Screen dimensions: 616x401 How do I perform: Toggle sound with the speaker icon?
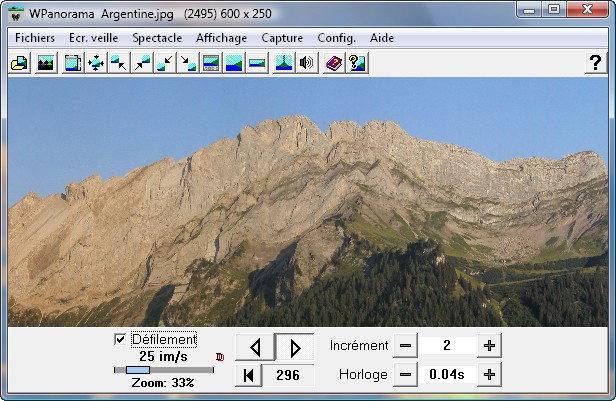(x=306, y=63)
